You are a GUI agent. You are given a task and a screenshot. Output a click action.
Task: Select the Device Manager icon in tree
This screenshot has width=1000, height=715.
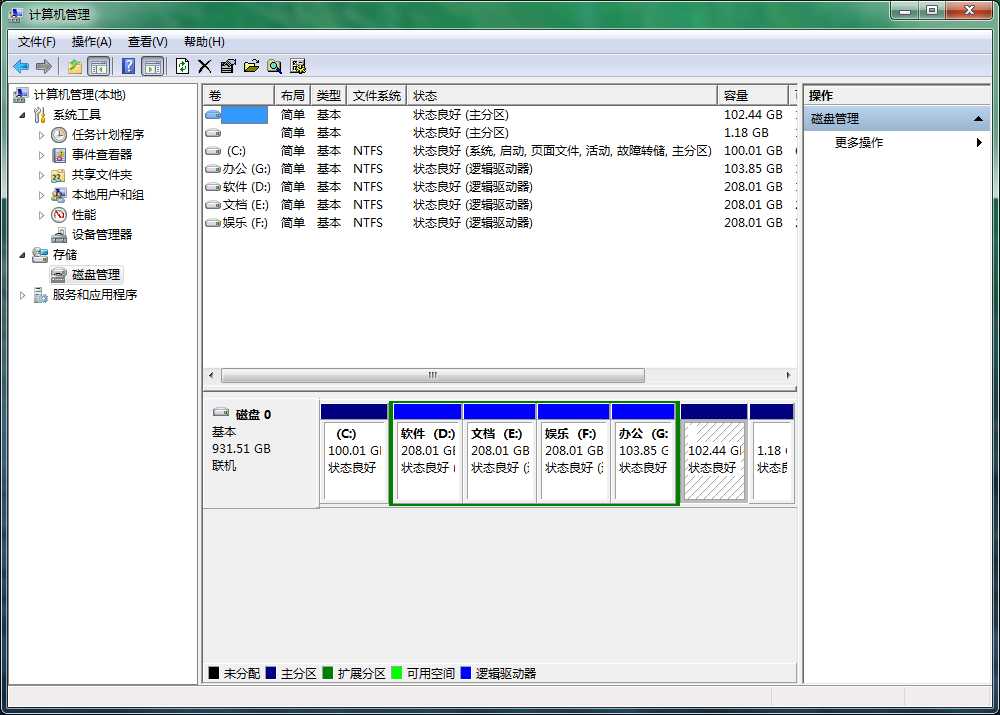coord(59,235)
